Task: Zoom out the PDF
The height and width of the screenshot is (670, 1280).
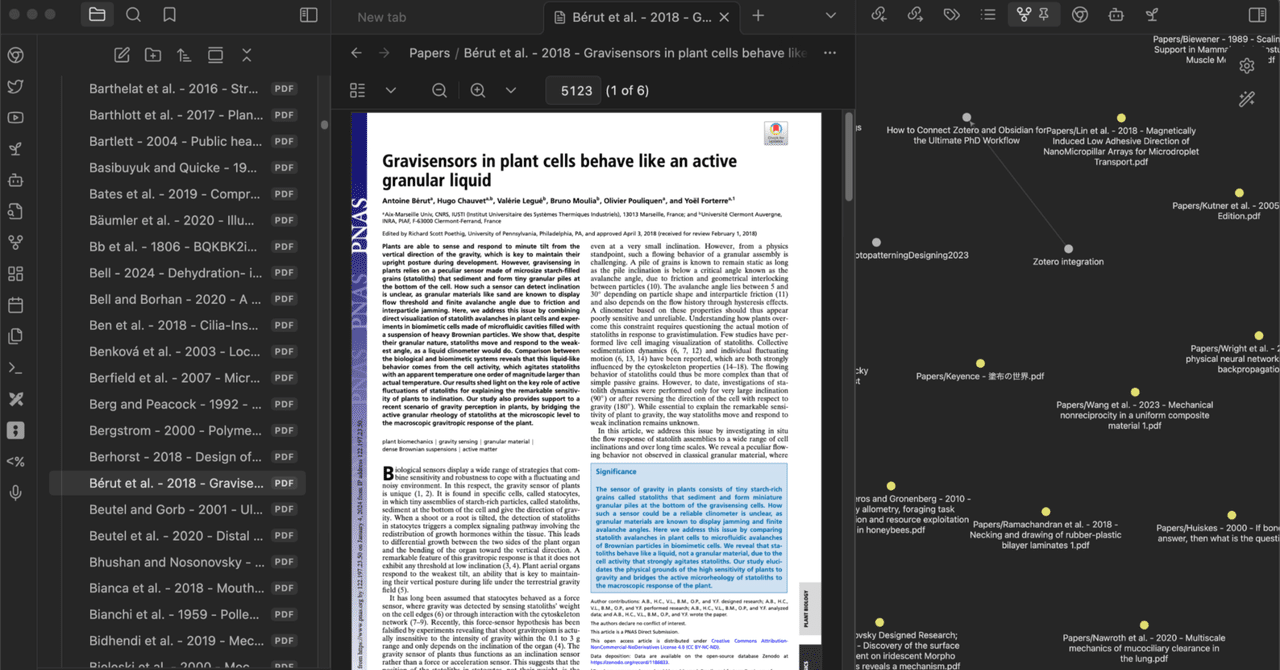Action: pyautogui.click(x=439, y=90)
